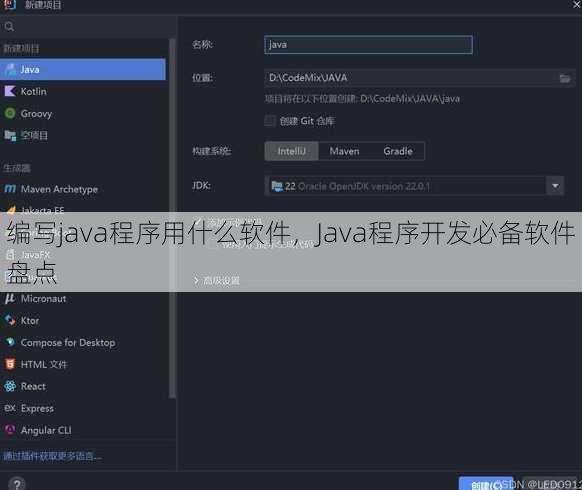Select the Angular CLI icon

[x=10, y=430]
